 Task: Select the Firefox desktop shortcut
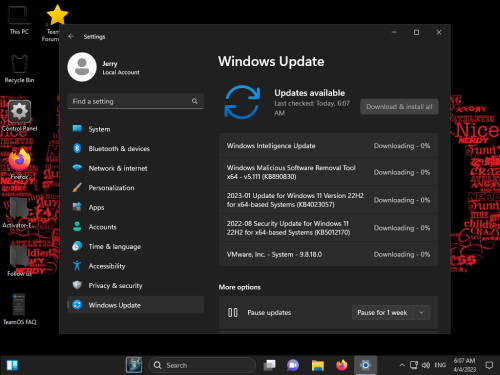pos(19,164)
